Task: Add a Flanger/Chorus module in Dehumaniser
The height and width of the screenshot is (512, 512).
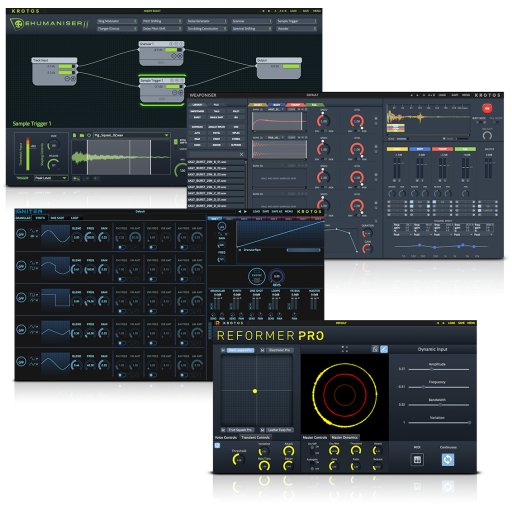Action: pyautogui.click(x=117, y=29)
